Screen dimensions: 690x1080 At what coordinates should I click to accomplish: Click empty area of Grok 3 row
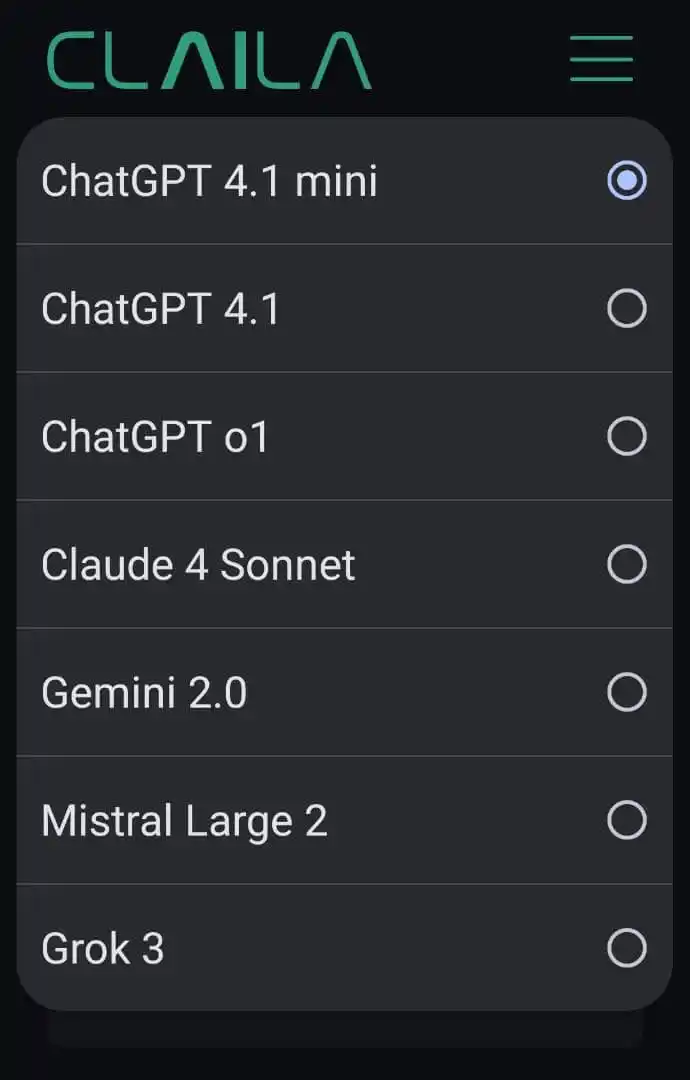[x=386, y=948]
